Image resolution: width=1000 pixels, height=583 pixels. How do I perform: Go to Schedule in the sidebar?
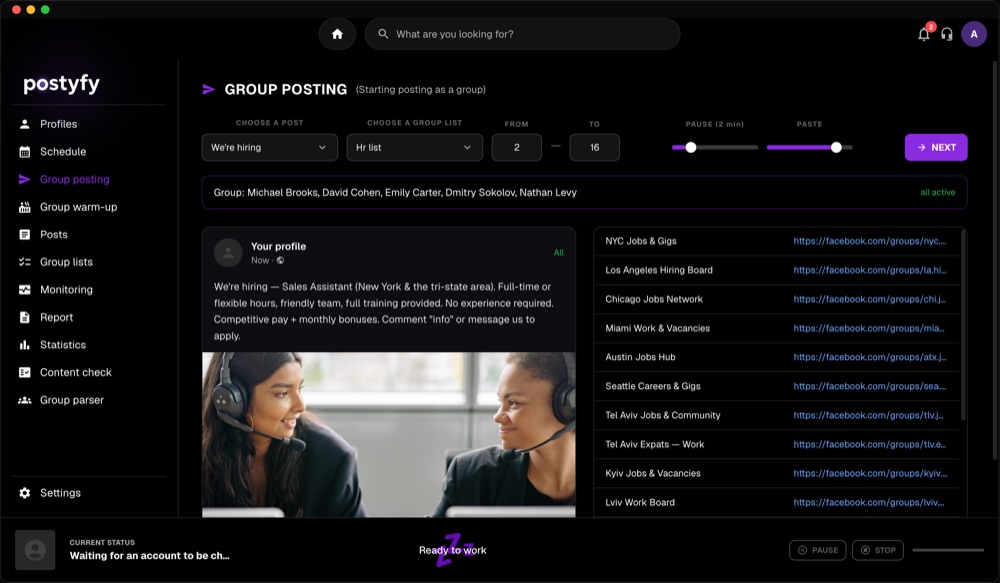(x=62, y=152)
